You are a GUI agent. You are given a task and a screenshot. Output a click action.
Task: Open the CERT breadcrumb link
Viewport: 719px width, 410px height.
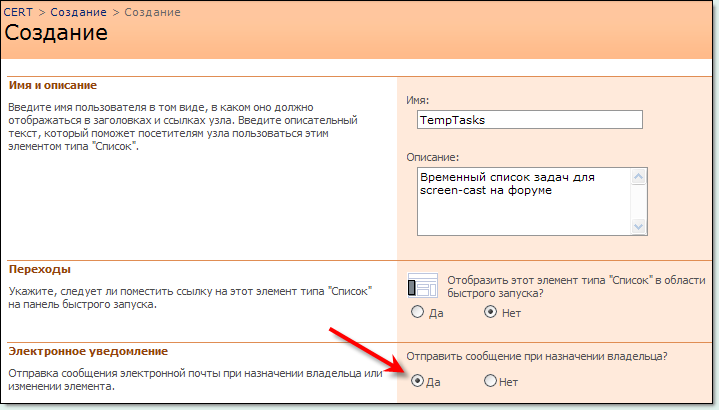18,12
